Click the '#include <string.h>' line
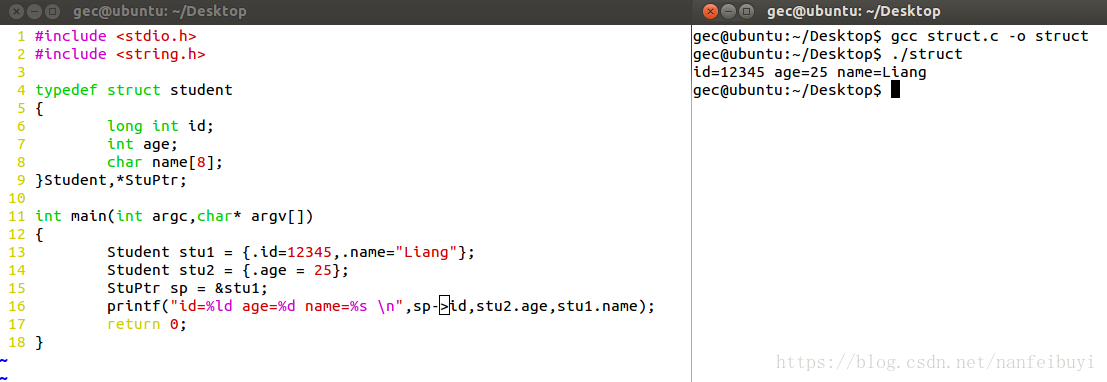The height and width of the screenshot is (382, 1107). [120, 54]
